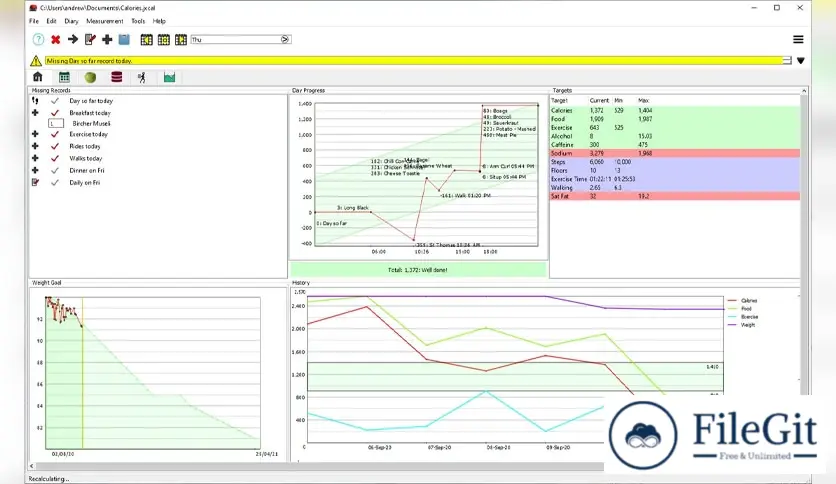The height and width of the screenshot is (484, 836).
Task: Click plus icon beside Dinner on Fri
Action: tap(35, 171)
